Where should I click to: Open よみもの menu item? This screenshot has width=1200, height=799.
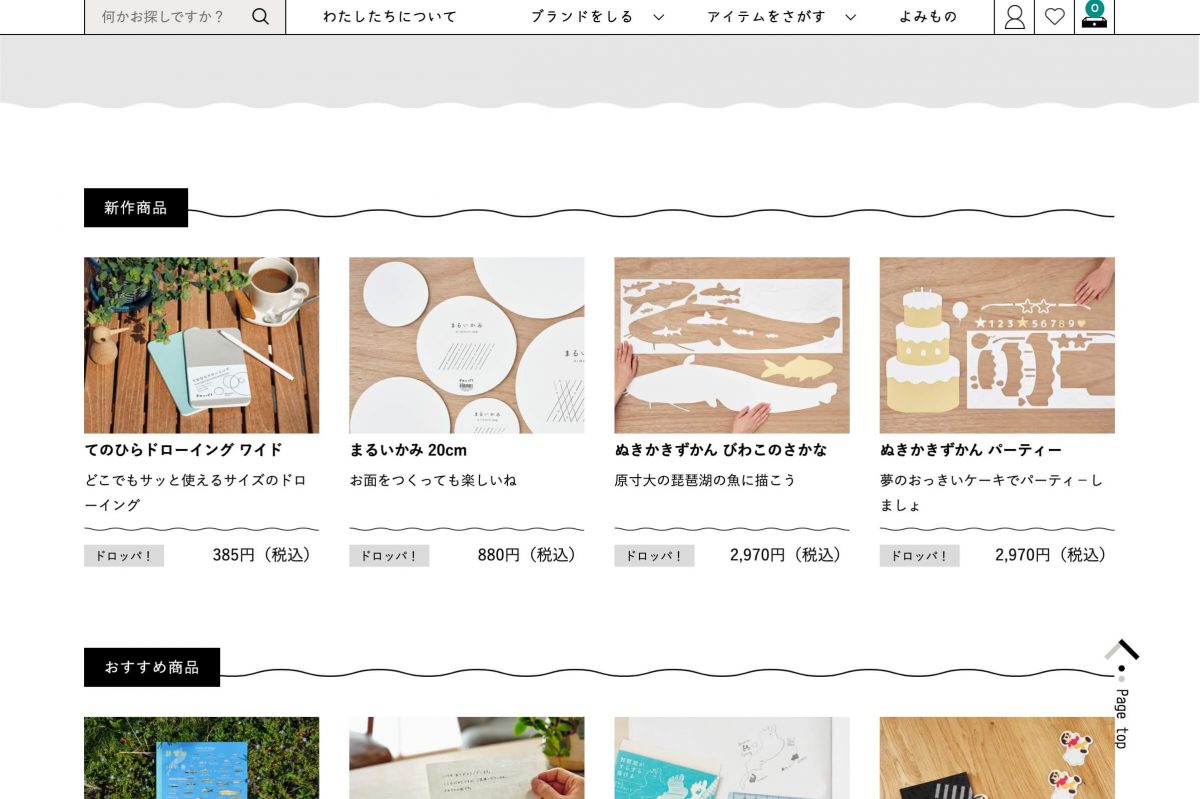tap(928, 16)
